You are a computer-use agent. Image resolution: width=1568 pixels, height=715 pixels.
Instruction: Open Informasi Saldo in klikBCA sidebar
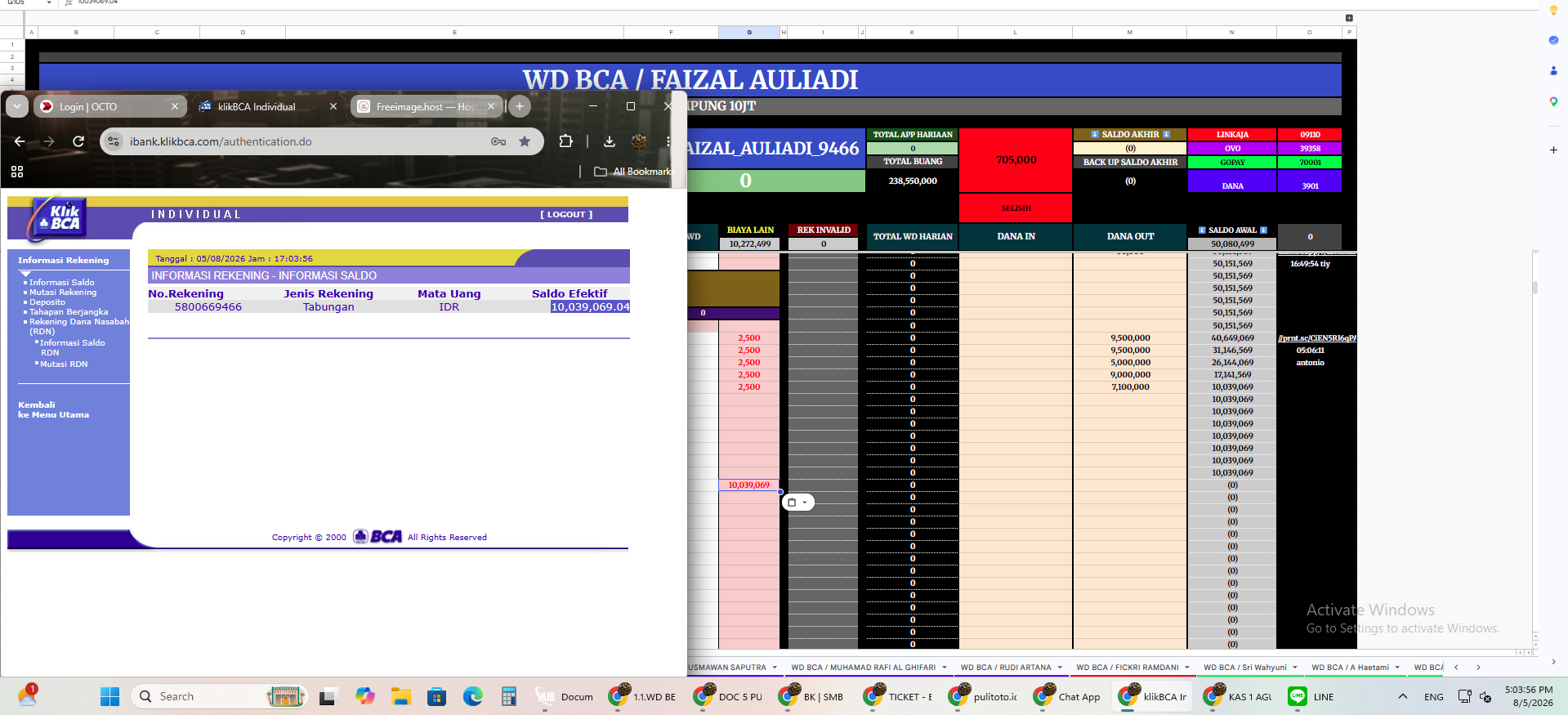61,283
